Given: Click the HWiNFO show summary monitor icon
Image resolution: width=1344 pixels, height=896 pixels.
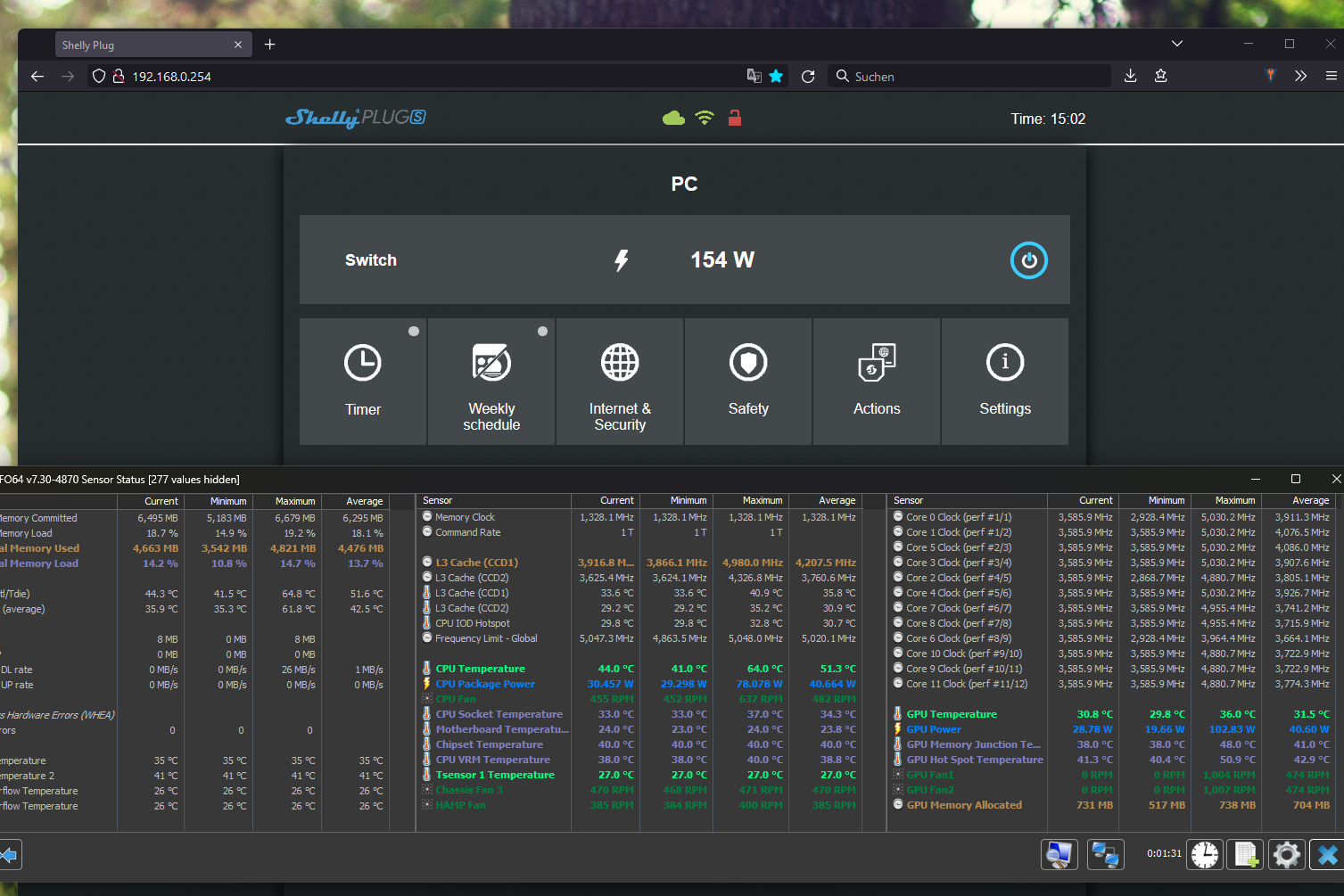Looking at the screenshot, I should tap(1060, 855).
